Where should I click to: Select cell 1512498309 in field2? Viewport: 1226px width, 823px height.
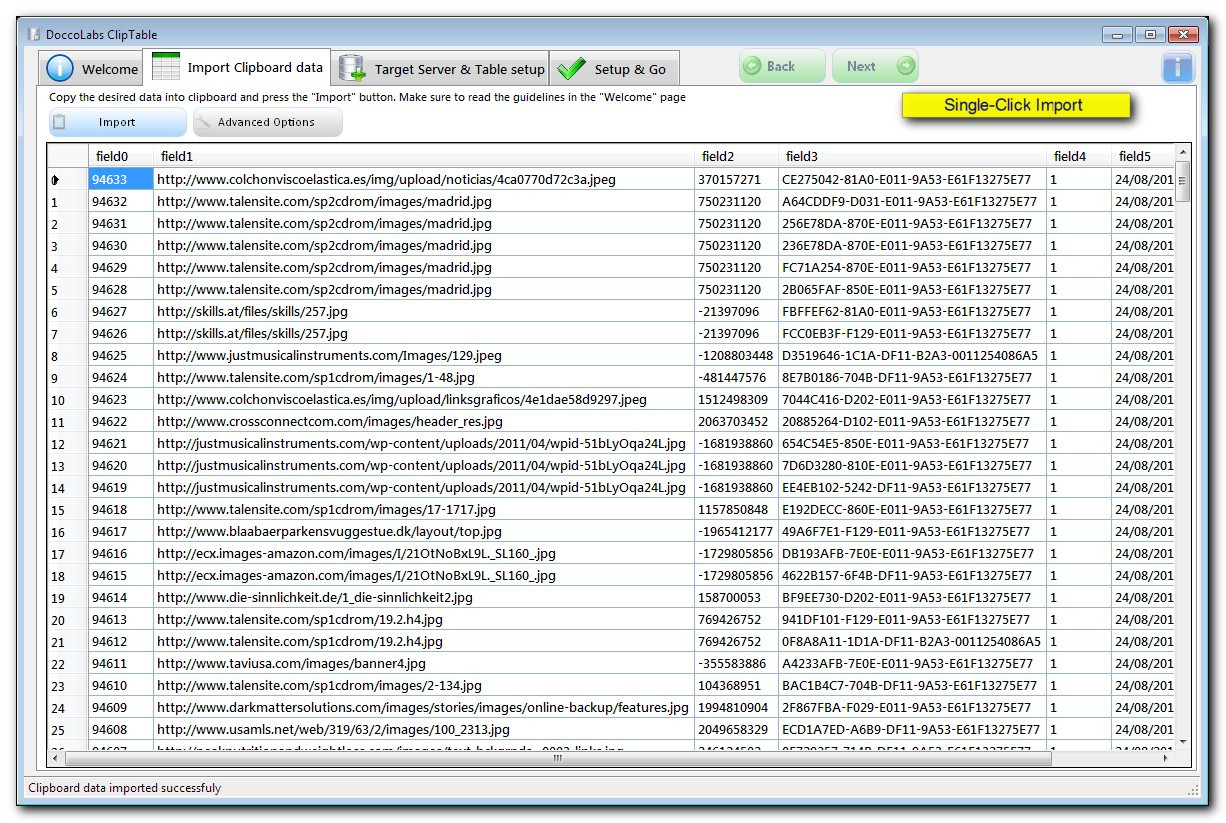[x=737, y=399]
